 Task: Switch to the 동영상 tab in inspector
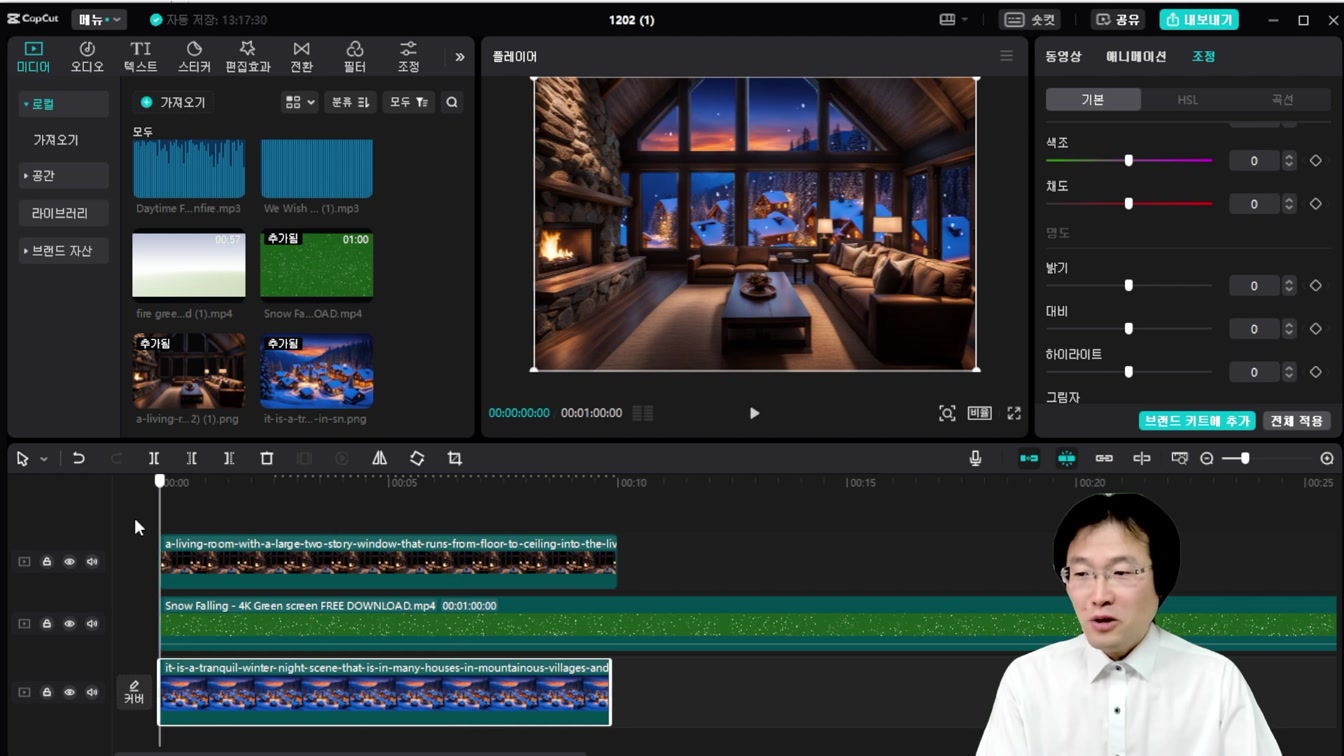pos(1063,57)
